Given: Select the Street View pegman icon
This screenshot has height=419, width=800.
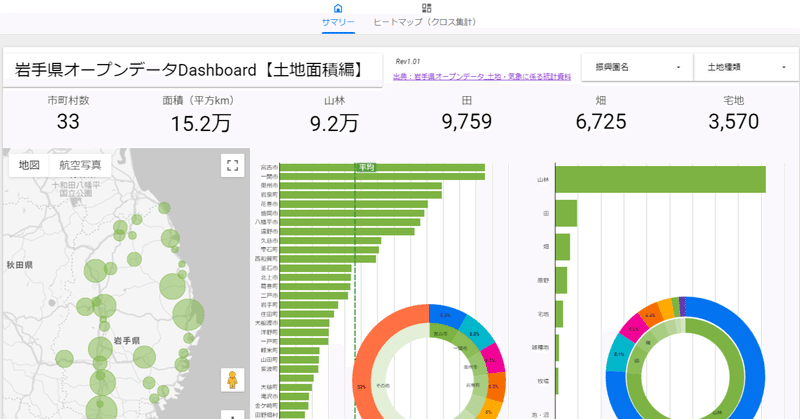Looking at the screenshot, I should pyautogui.click(x=232, y=380).
